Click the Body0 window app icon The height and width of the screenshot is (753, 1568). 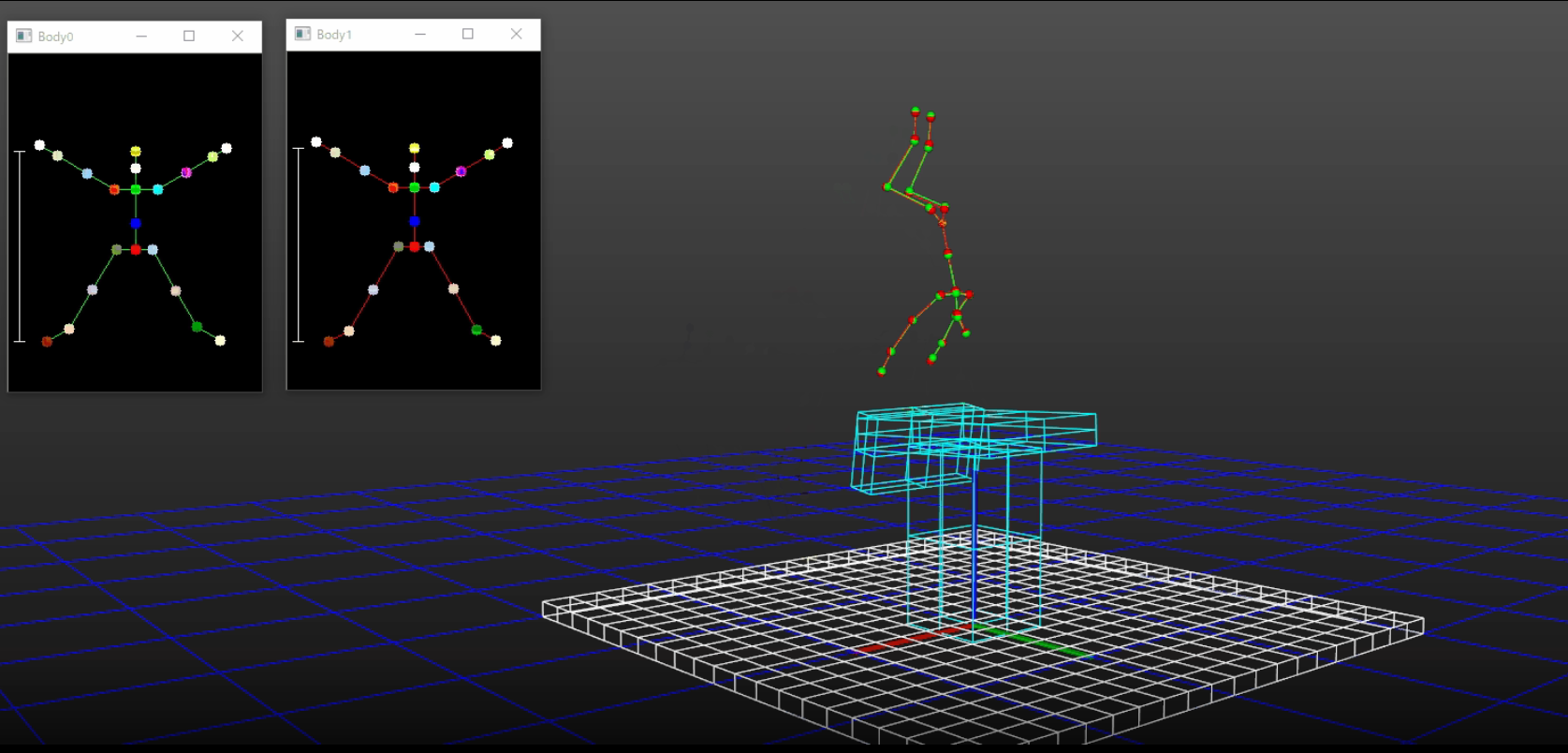click(x=24, y=36)
